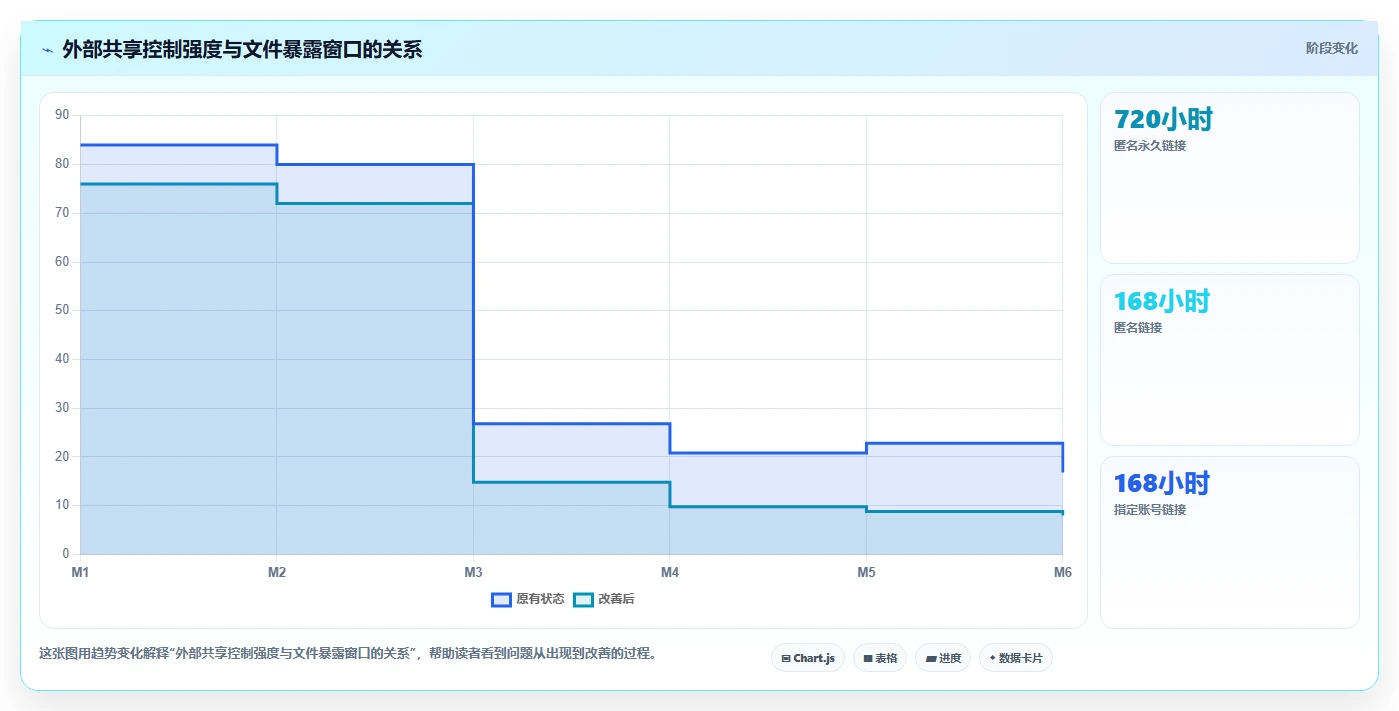Click the 指定账号链接 card label

tap(1150, 510)
